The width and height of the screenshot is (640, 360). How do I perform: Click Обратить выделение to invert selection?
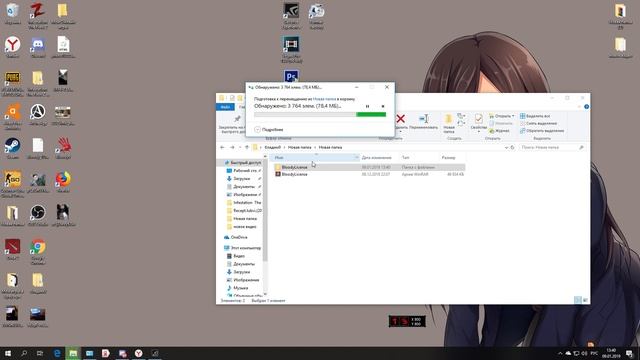click(x=542, y=131)
